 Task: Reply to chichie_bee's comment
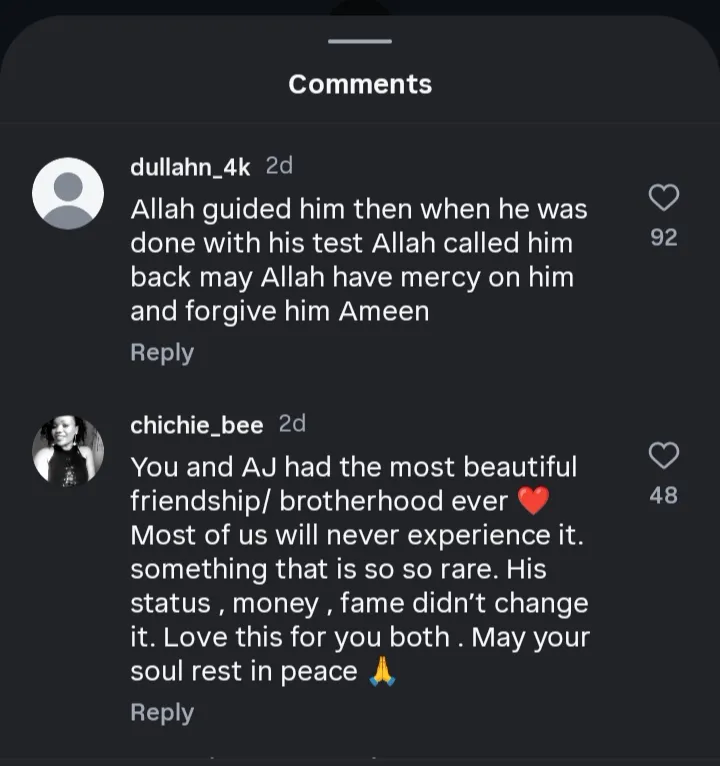pos(162,712)
